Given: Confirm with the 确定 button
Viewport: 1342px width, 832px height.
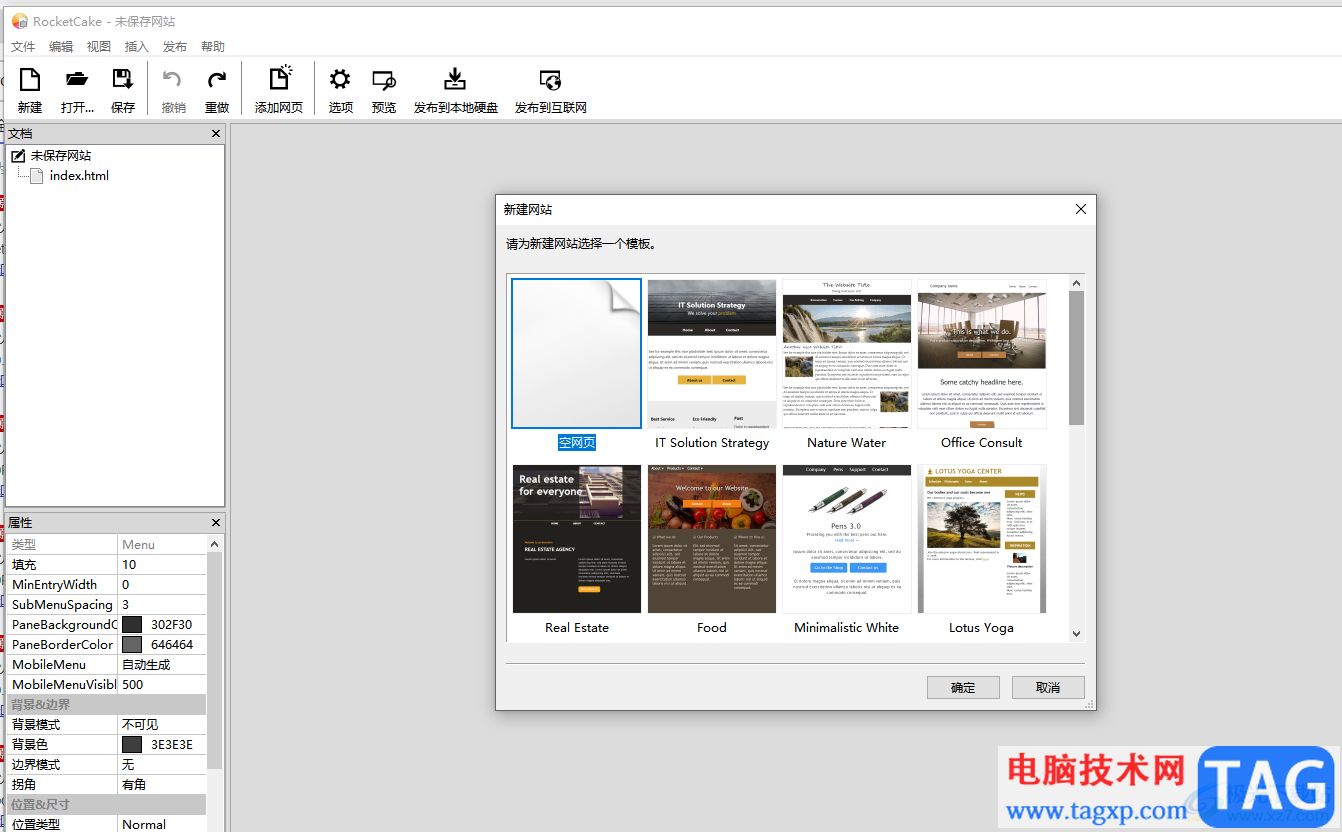Looking at the screenshot, I should click(963, 687).
